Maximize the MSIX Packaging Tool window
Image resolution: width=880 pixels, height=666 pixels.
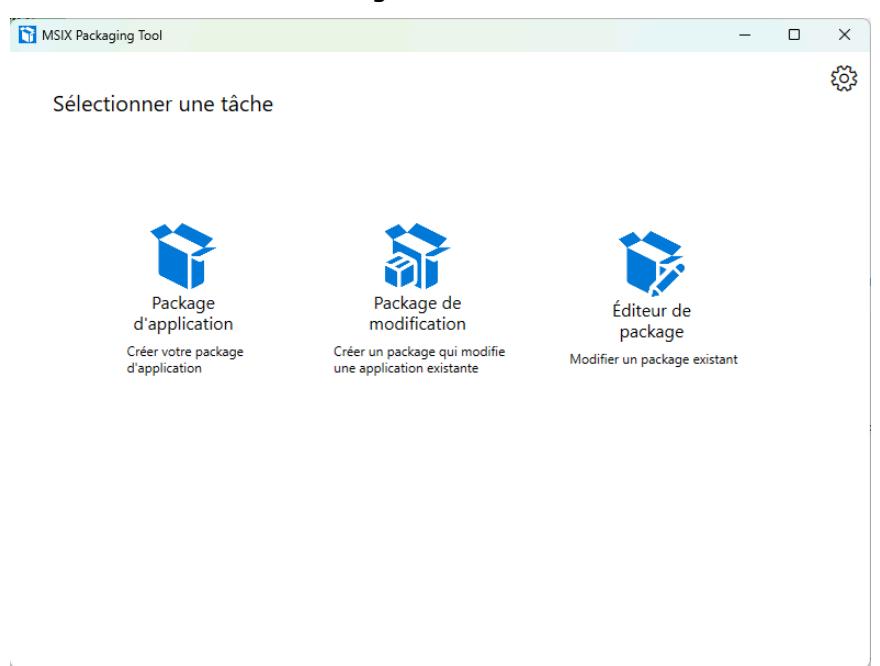coord(794,35)
